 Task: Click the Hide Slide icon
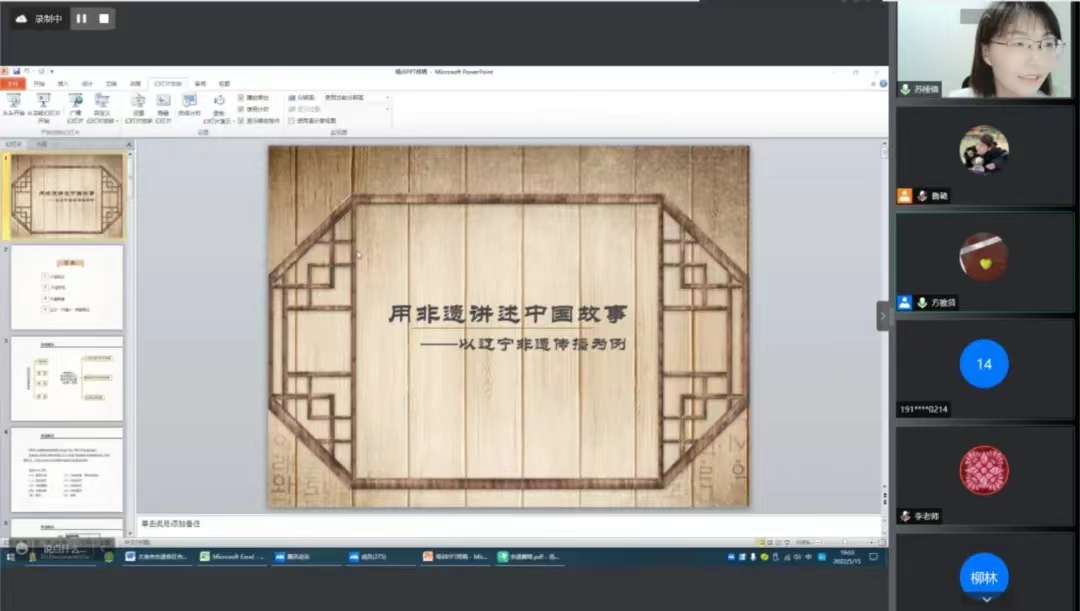[x=163, y=101]
